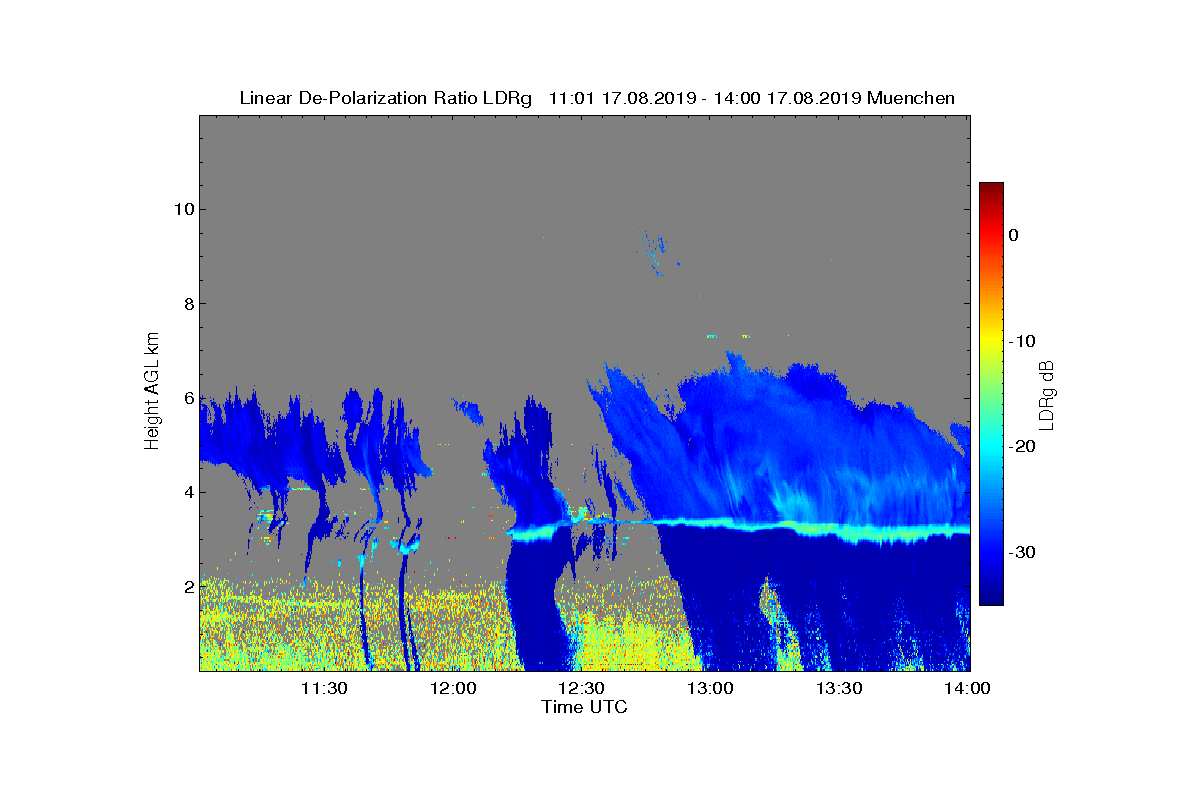Click the colorbar label 'LDRg dB'

pos(1048,394)
